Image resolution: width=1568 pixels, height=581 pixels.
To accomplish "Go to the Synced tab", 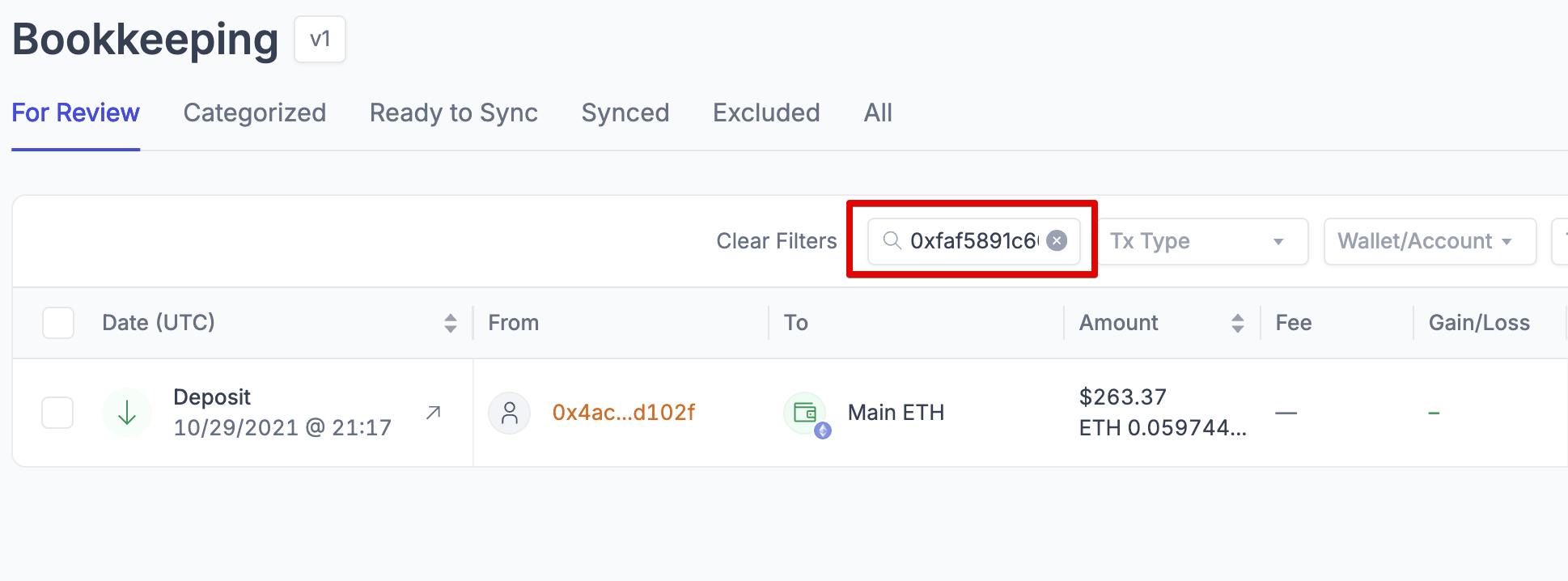I will click(x=625, y=112).
